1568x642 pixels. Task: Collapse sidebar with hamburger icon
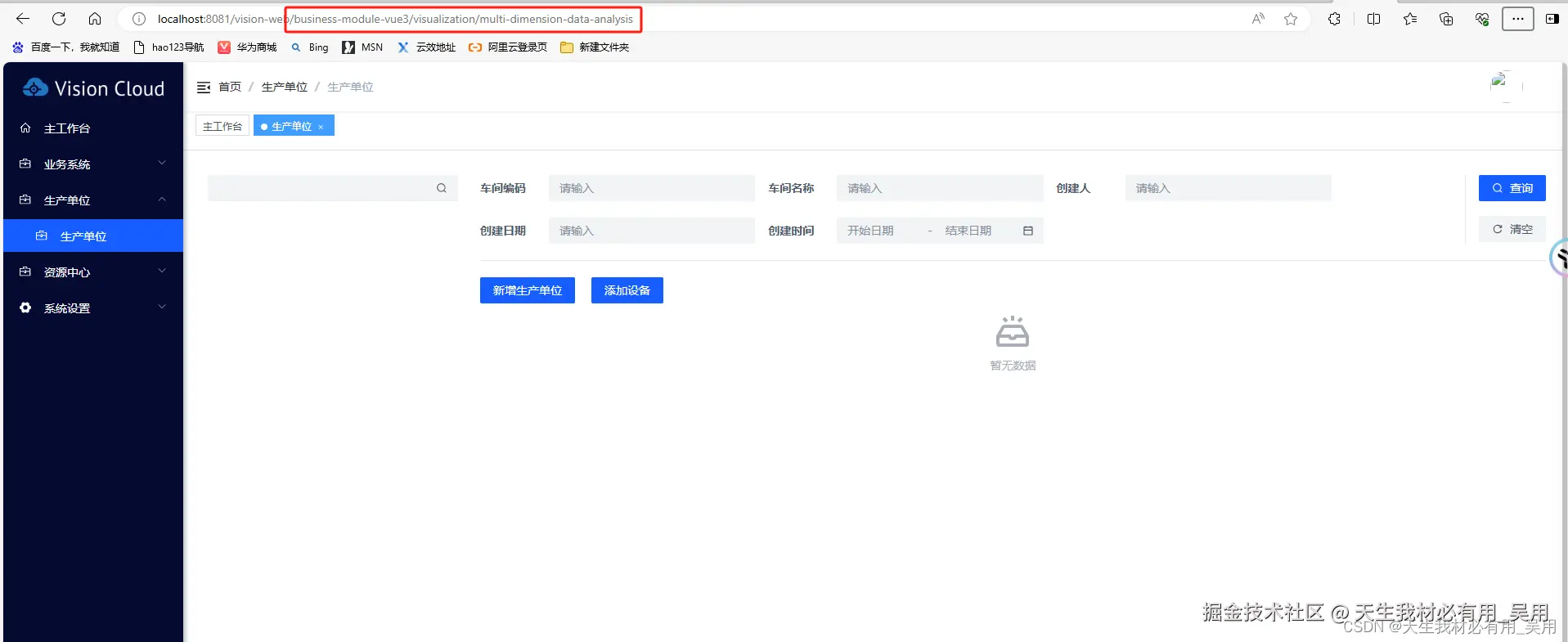tap(204, 87)
